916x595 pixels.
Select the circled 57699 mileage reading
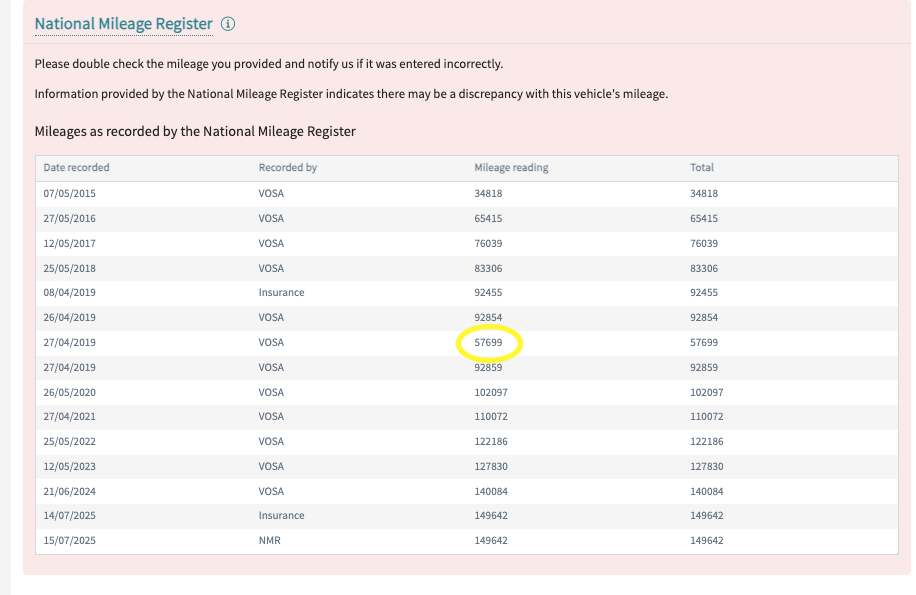489,343
